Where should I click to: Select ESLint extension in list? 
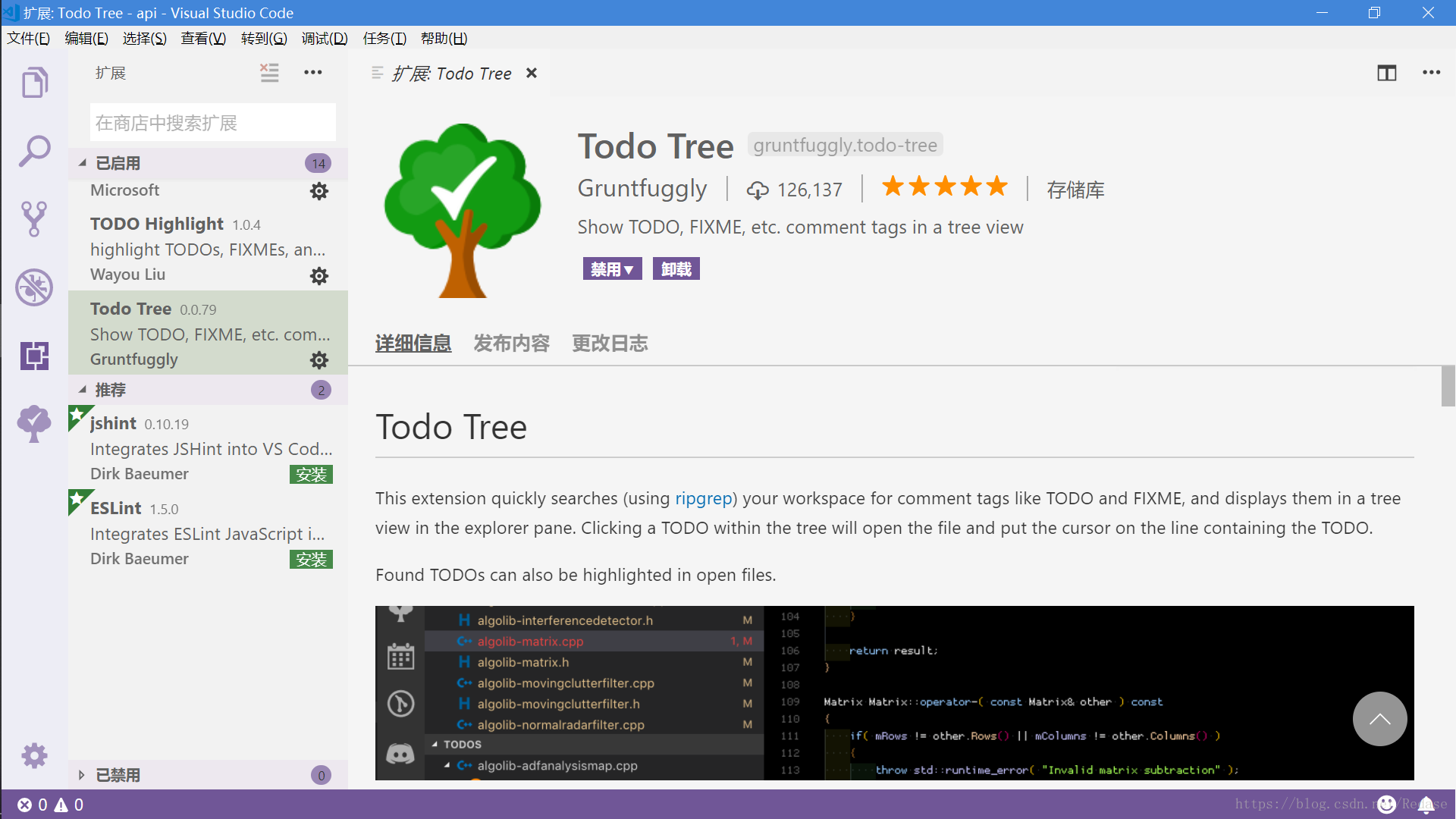pos(208,532)
